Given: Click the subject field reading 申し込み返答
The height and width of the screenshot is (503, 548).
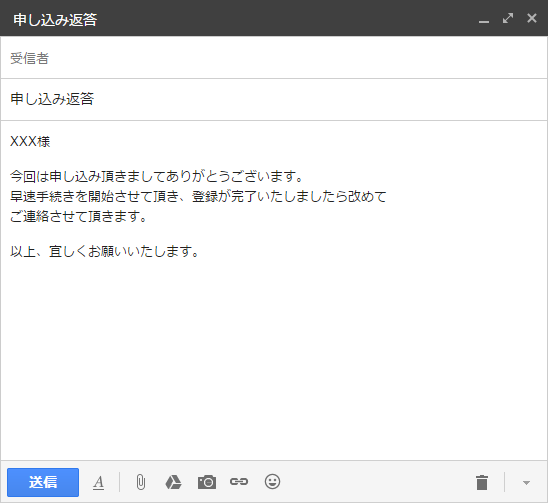Looking at the screenshot, I should [x=274, y=99].
